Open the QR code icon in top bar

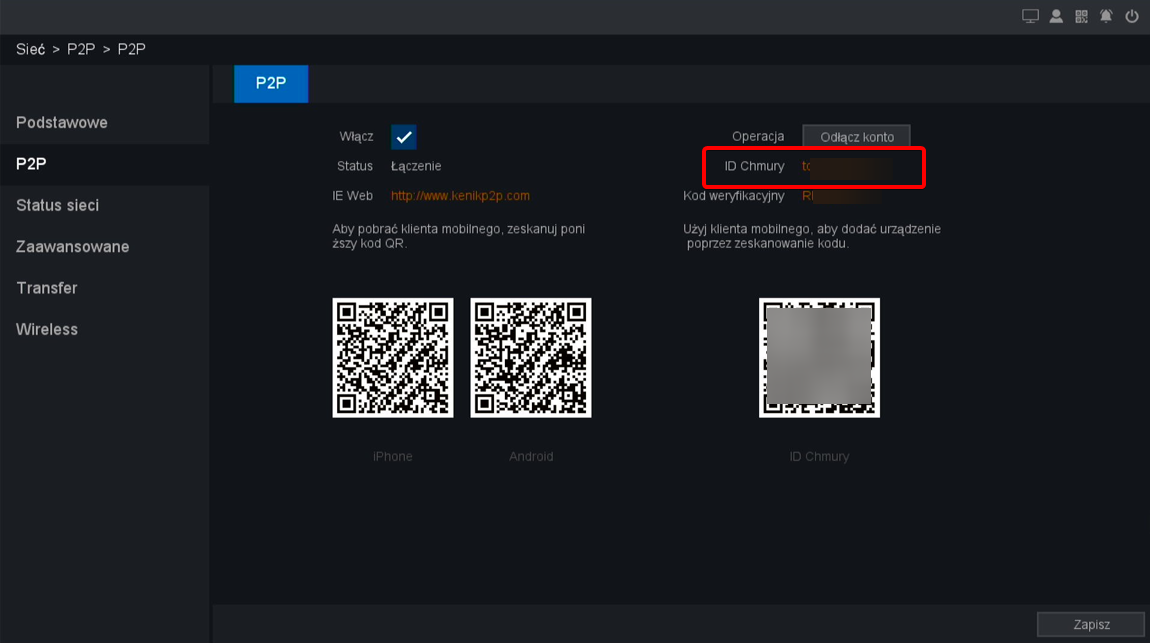click(1081, 16)
